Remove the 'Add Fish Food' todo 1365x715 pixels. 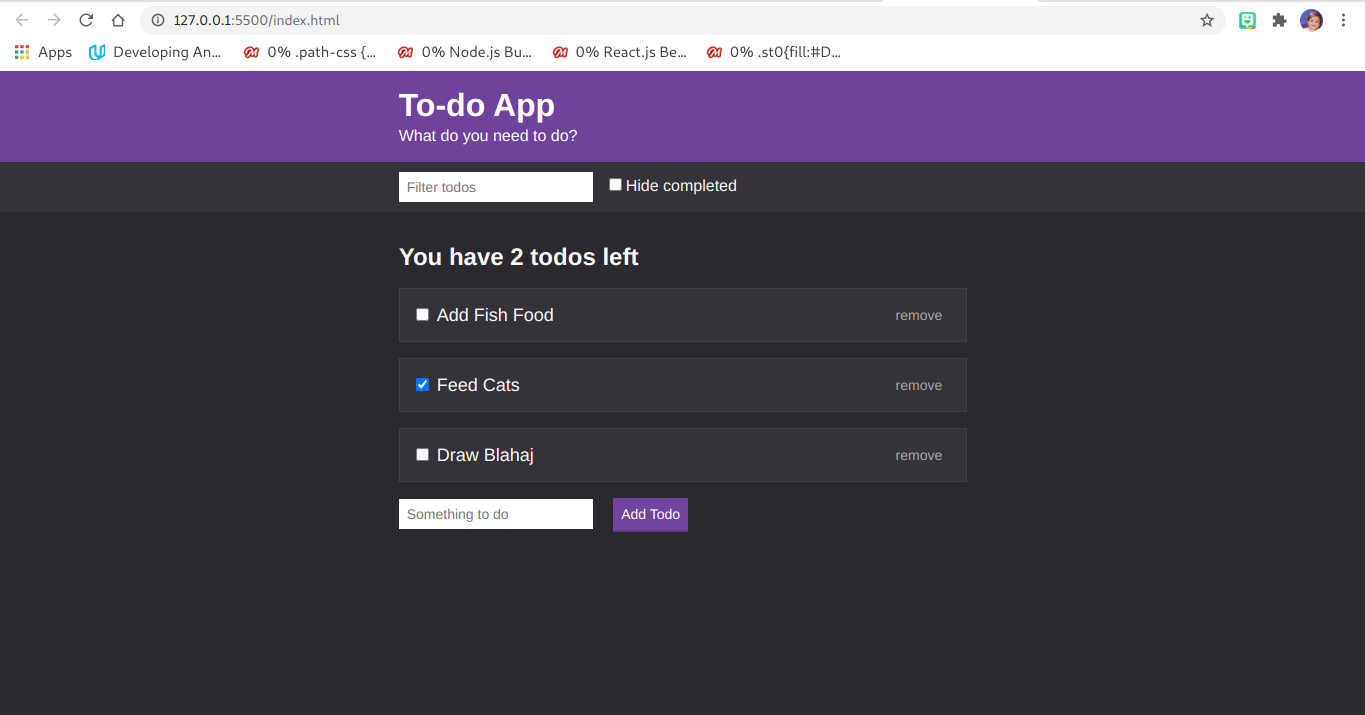pos(918,315)
